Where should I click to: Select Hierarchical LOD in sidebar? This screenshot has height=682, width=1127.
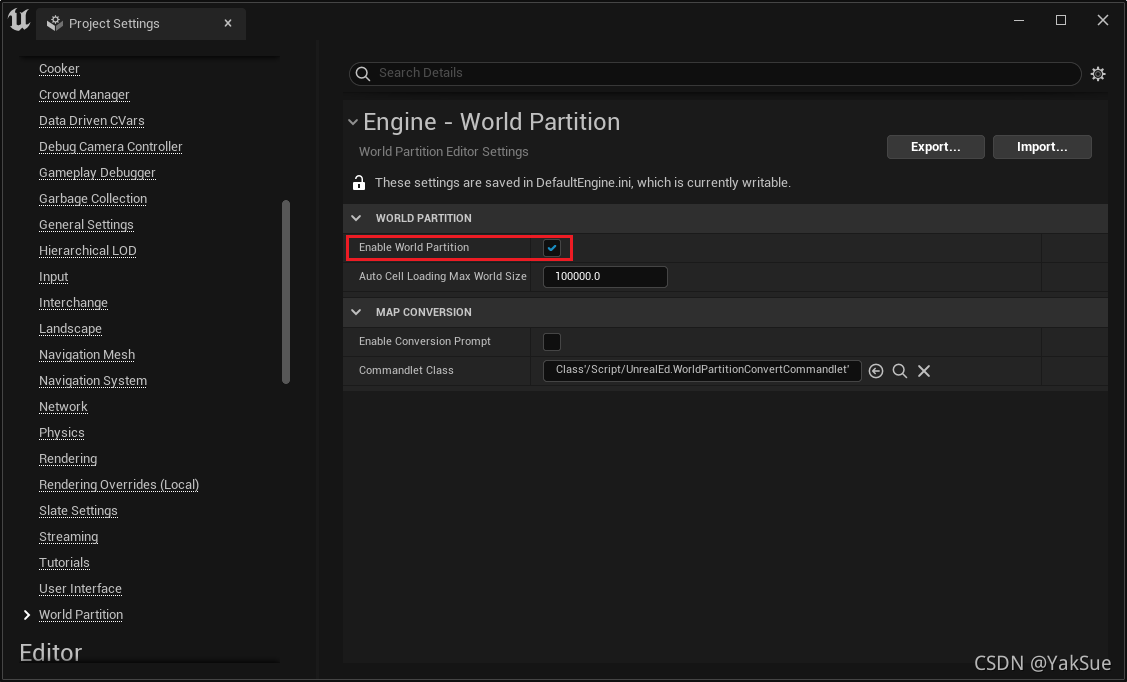88,251
